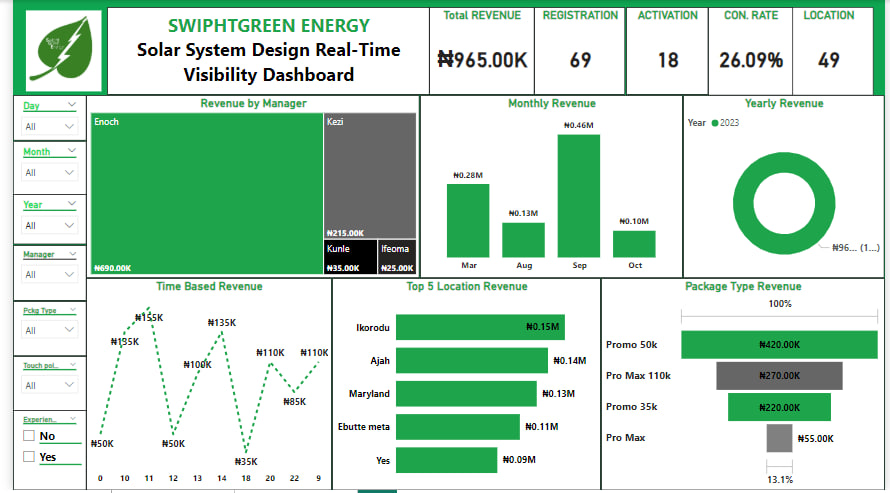Select the Enoch block in the treemap
Image resolution: width=890 pixels, height=493 pixels.
coord(207,193)
